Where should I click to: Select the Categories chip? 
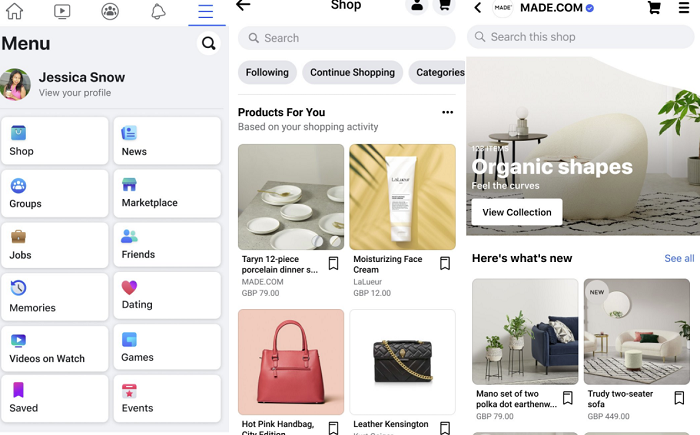click(438, 72)
